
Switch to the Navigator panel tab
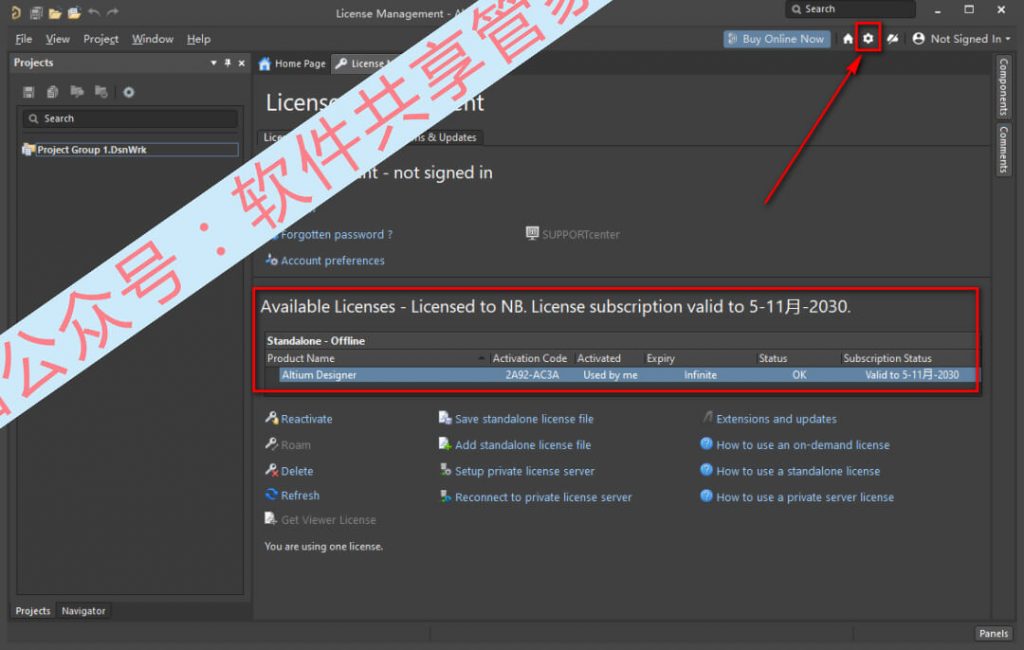[83, 610]
